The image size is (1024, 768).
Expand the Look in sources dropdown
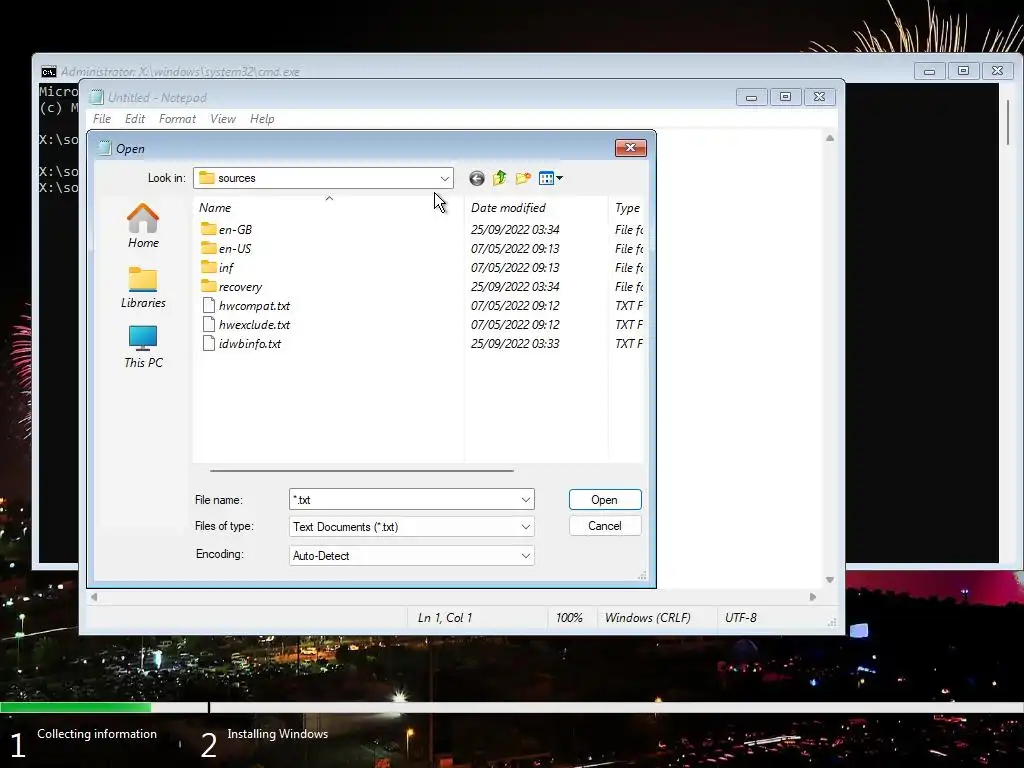[445, 178]
